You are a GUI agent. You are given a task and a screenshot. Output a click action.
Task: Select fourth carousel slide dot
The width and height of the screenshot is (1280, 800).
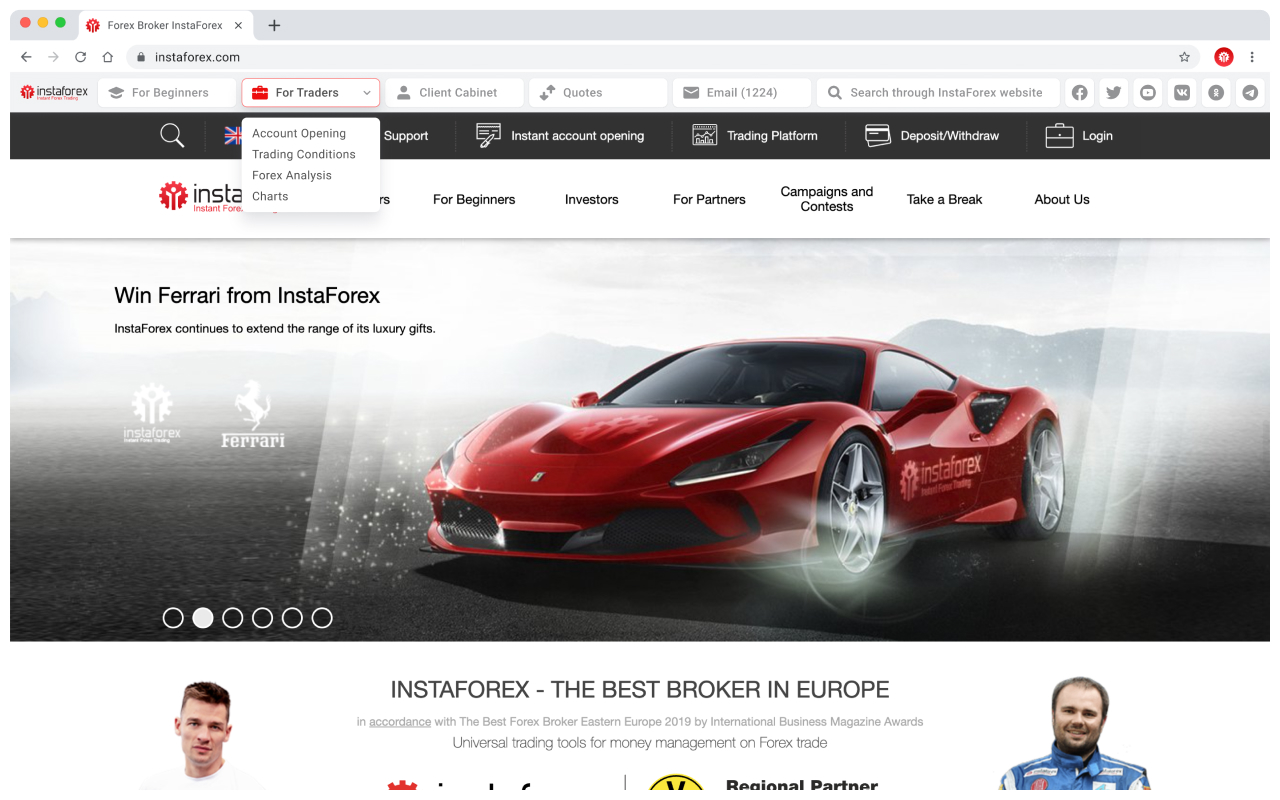262,618
